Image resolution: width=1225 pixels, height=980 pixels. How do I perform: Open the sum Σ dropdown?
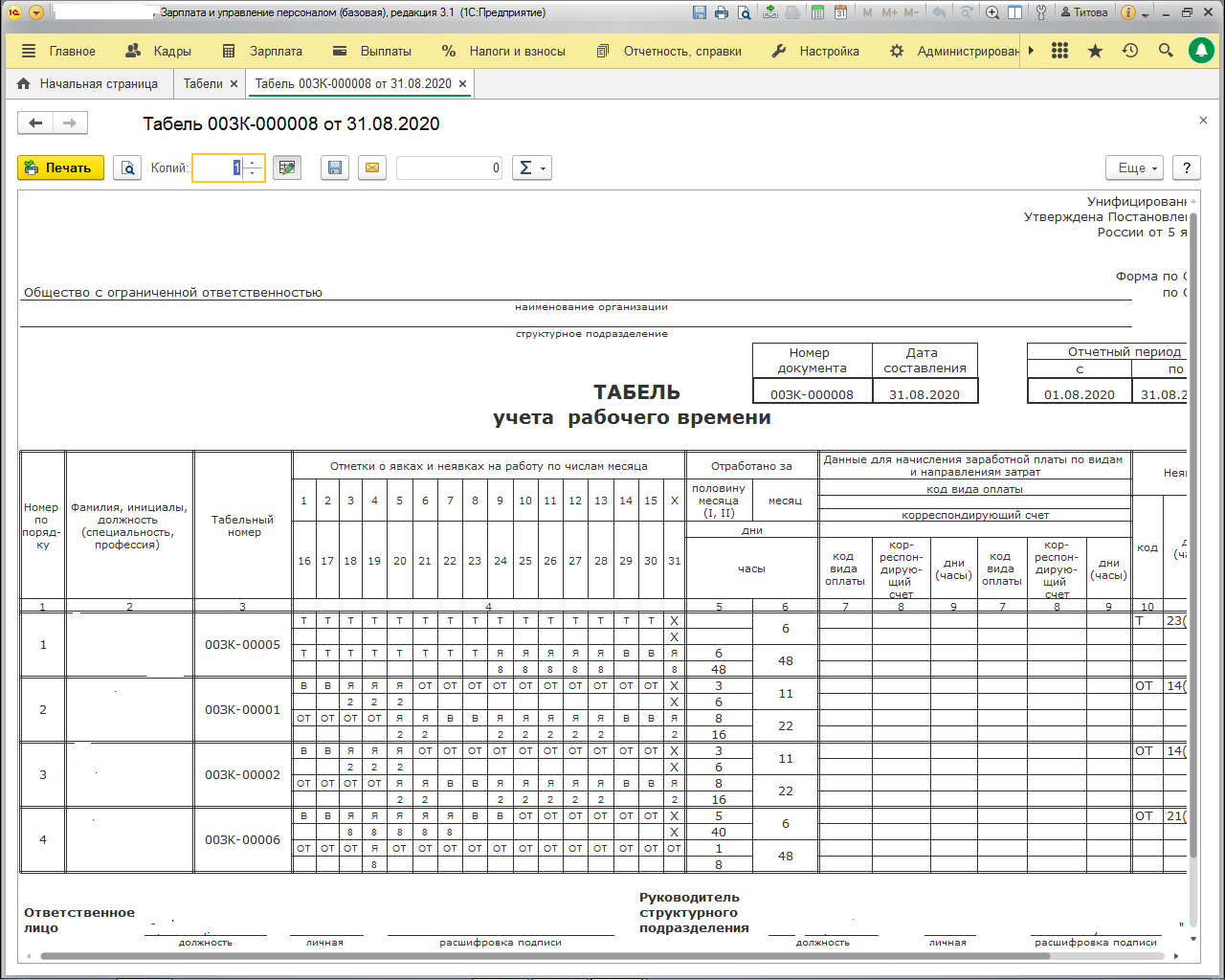(531, 168)
